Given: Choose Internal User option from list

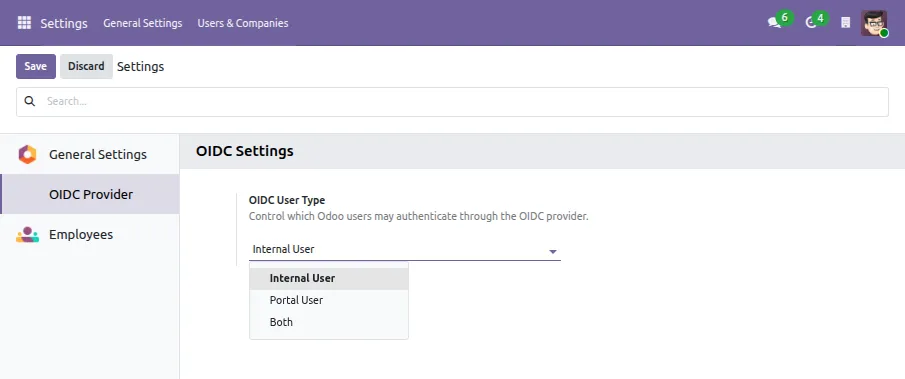Looking at the screenshot, I should tap(329, 278).
